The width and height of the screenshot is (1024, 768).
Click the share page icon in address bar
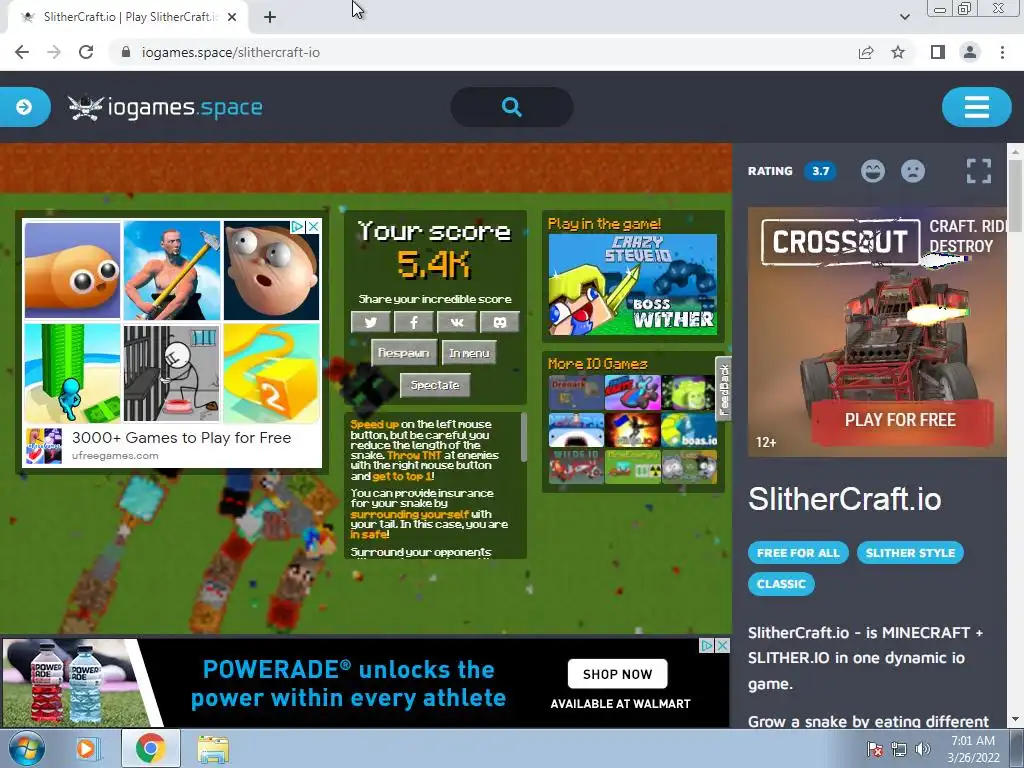tap(866, 52)
